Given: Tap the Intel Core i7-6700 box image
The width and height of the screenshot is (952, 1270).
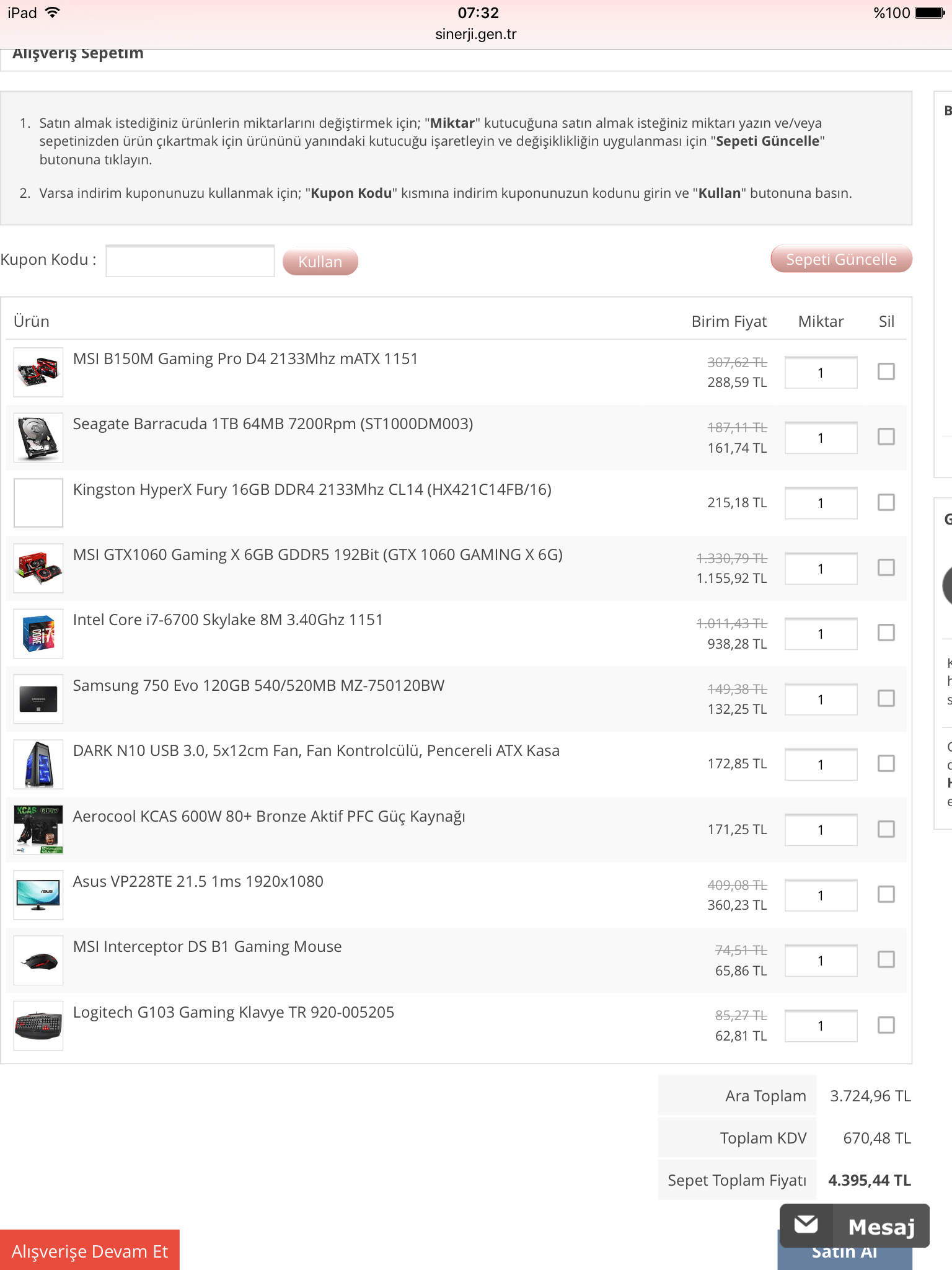Looking at the screenshot, I should click(38, 633).
